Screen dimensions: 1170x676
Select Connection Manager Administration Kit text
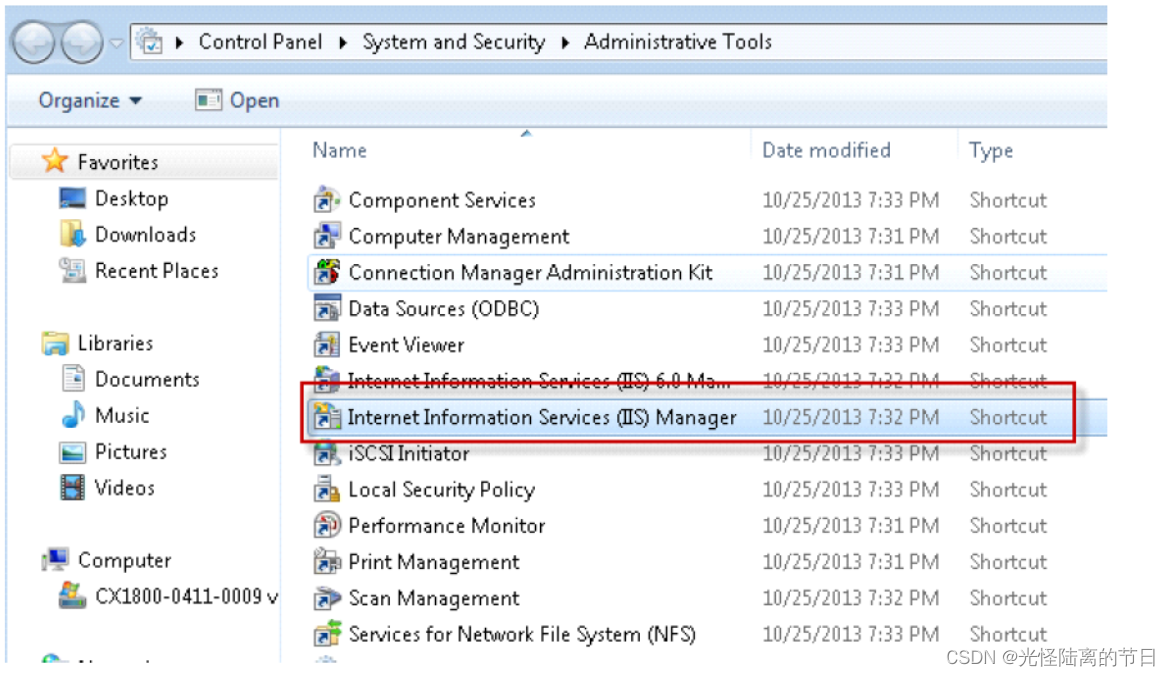tap(531, 272)
